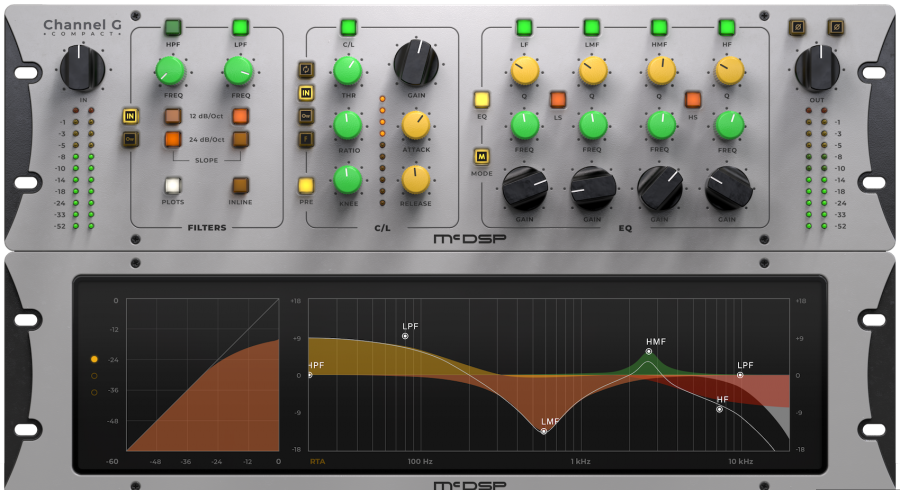Click the right phase invert icon above OUT
Image resolution: width=900 pixels, height=490 pixels.
tap(836, 27)
